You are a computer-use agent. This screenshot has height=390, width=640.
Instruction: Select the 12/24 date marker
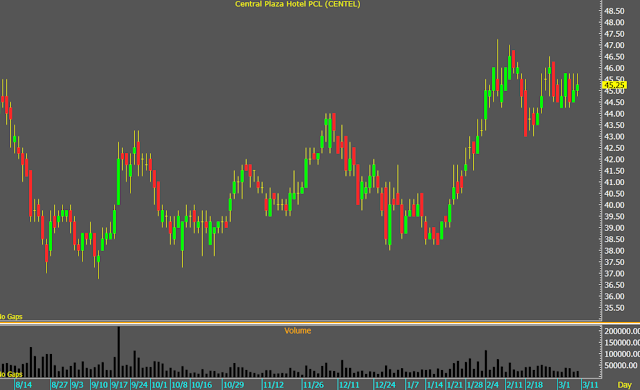point(385,385)
